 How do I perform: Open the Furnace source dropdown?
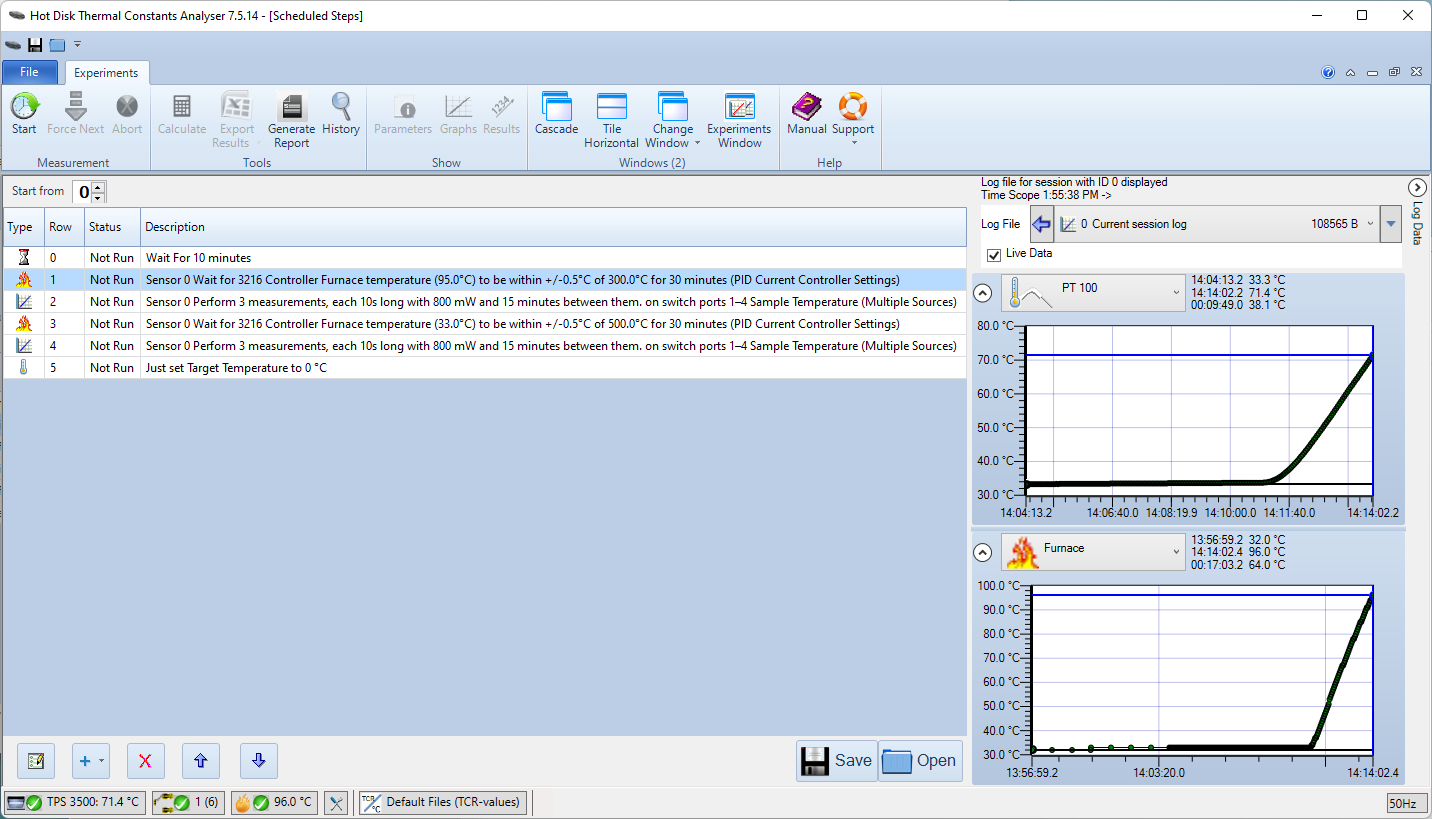[x=1094, y=552]
